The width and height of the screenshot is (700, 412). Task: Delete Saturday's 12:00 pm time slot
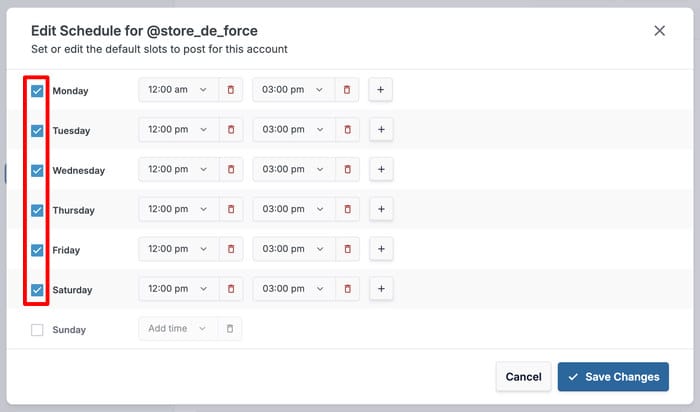tap(230, 290)
